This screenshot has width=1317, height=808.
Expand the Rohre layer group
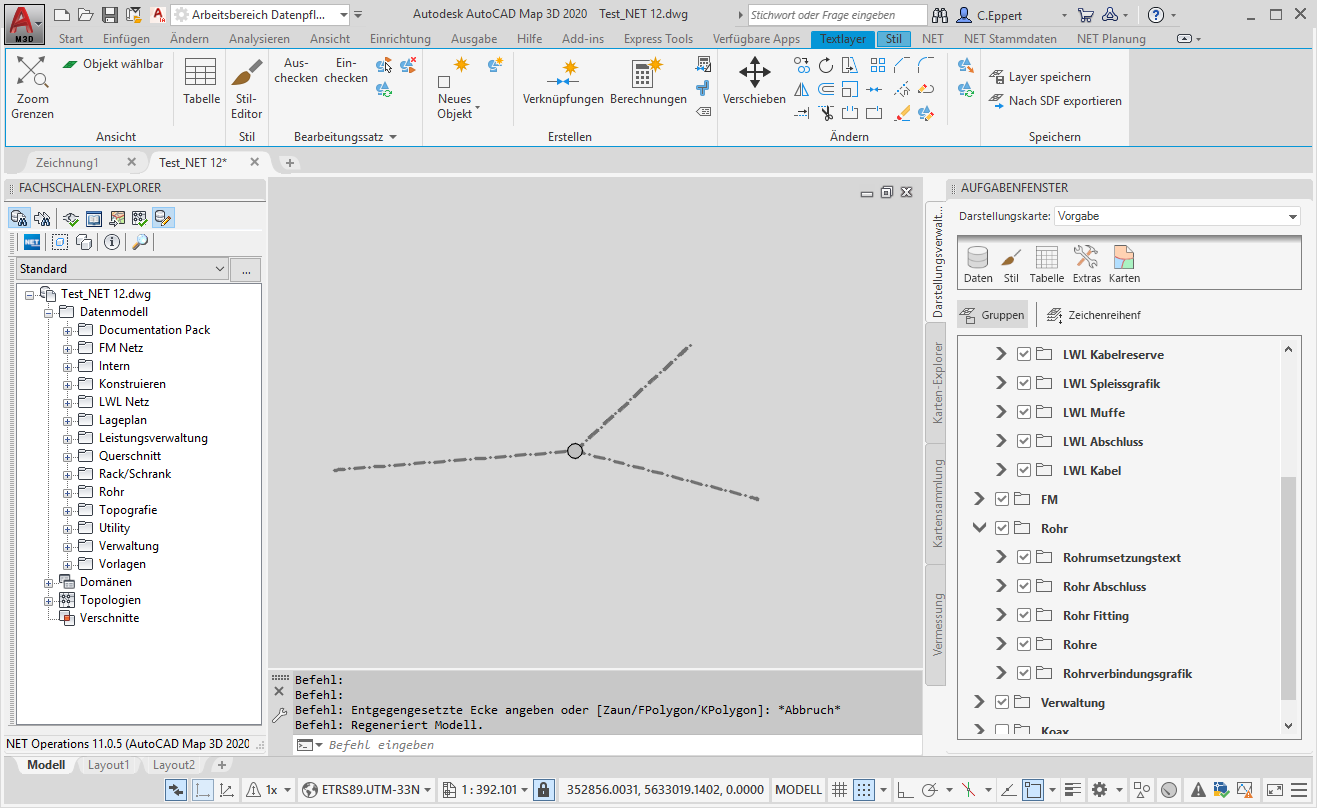1002,644
